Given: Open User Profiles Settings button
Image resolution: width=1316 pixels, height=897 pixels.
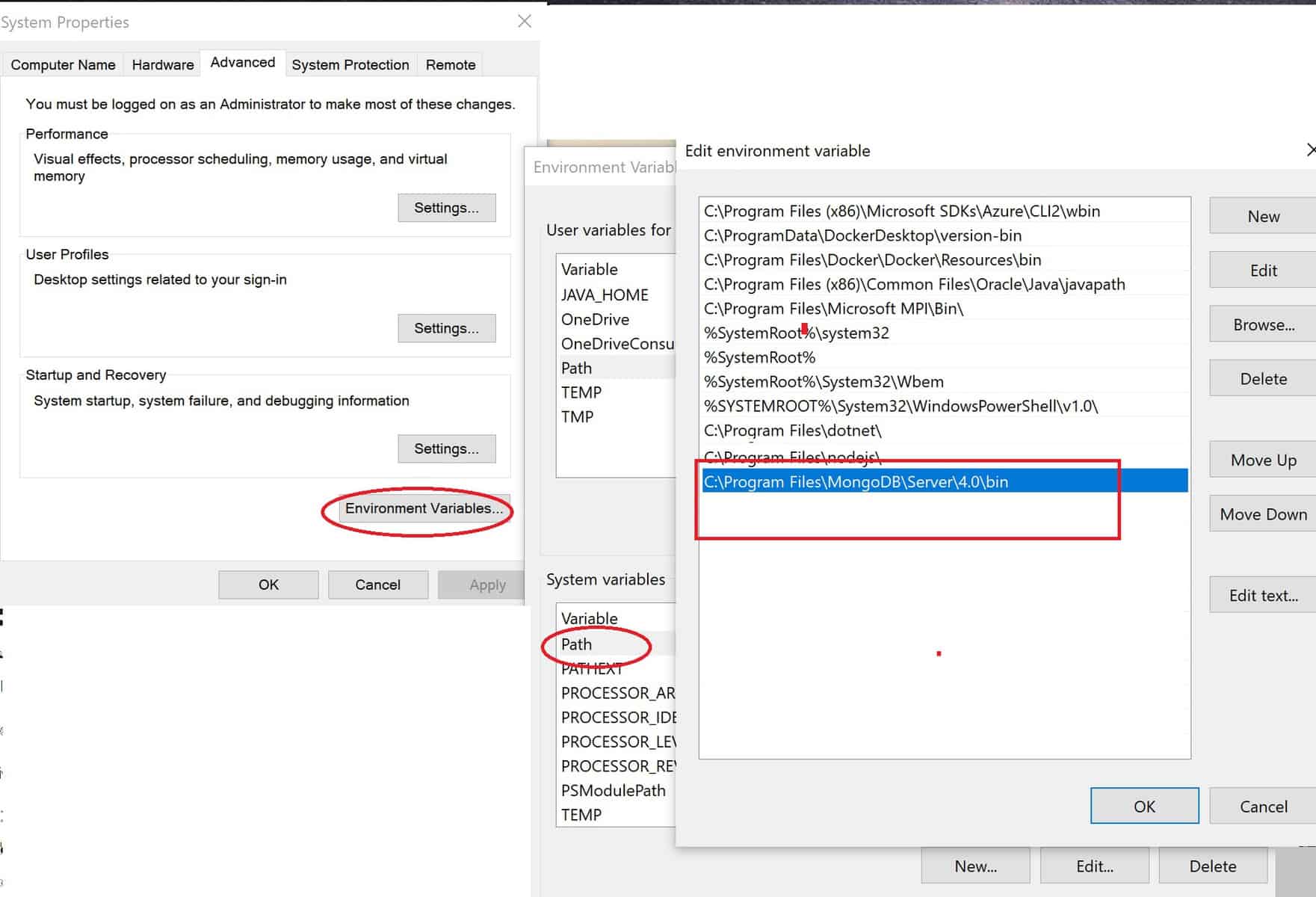Looking at the screenshot, I should tap(447, 328).
